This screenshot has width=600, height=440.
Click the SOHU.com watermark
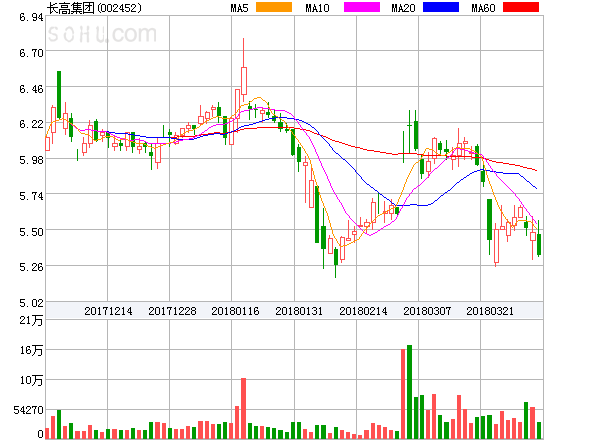[102, 36]
